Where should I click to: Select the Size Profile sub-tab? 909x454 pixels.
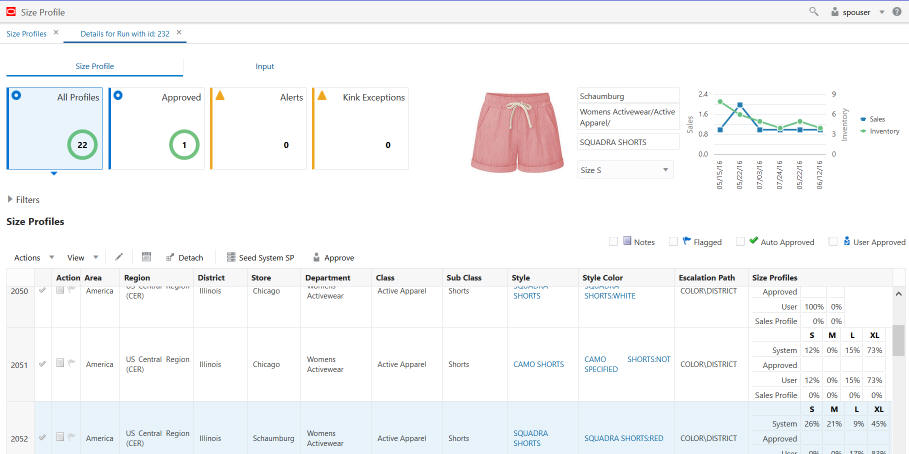(x=94, y=67)
